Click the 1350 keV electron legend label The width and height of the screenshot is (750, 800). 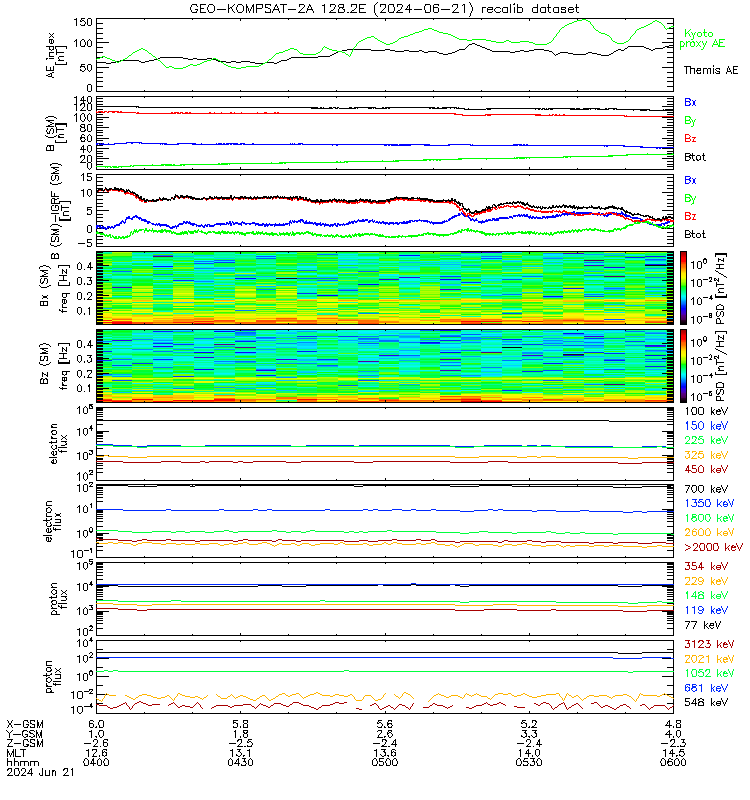pos(709,504)
